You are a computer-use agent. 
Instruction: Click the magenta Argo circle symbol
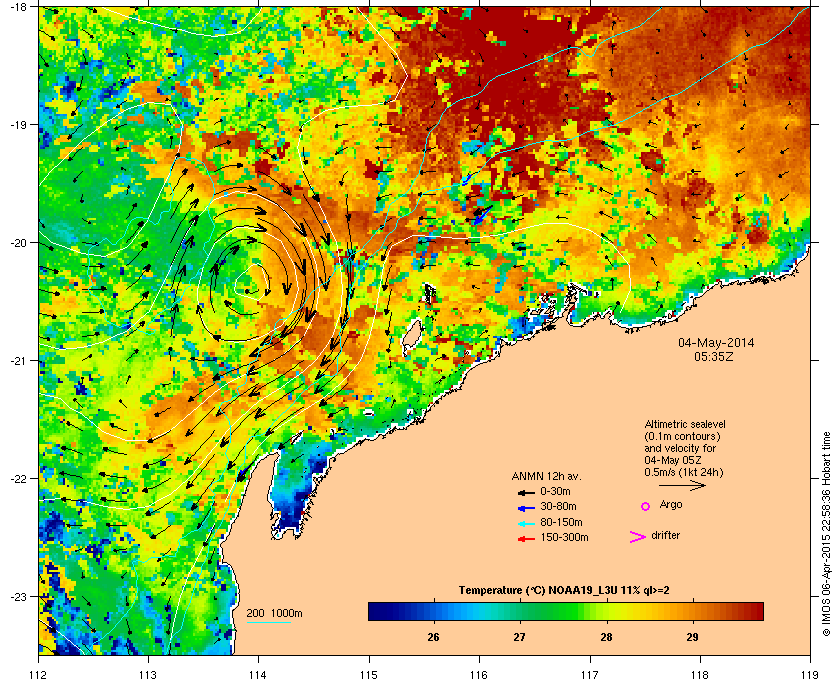646,506
